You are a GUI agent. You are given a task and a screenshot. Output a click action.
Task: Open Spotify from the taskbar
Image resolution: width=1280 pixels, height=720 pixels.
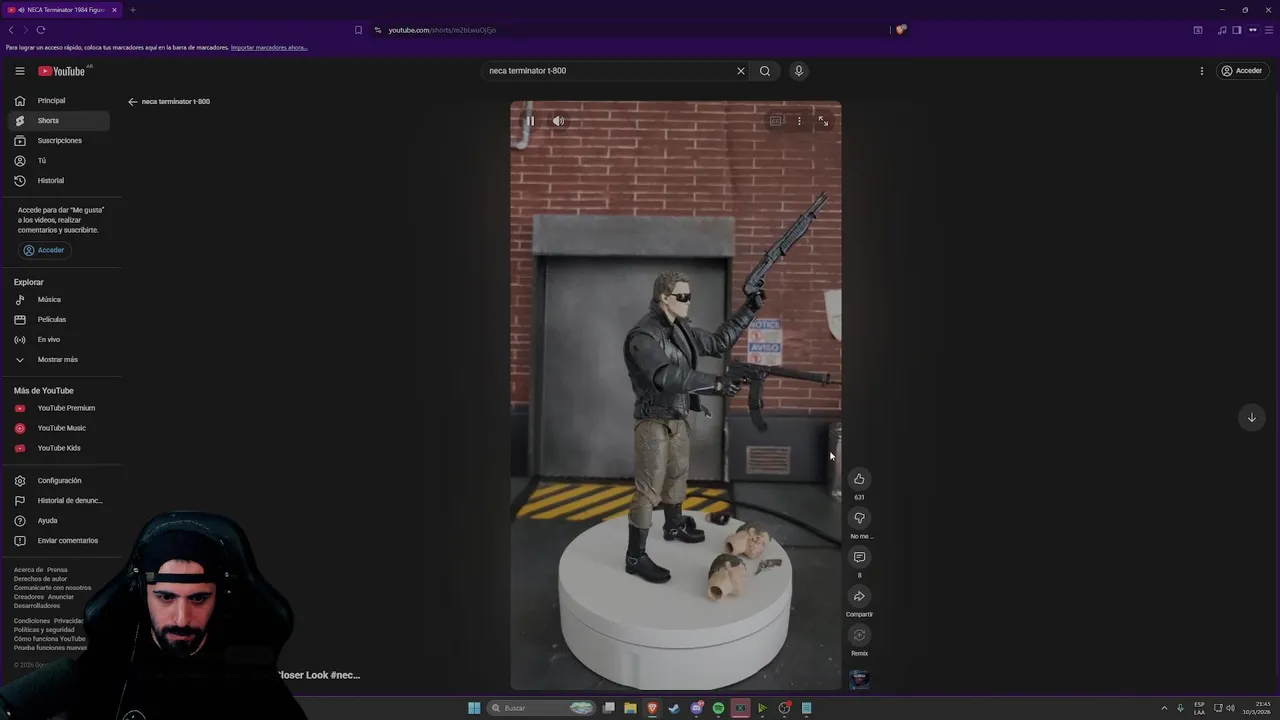[718, 708]
